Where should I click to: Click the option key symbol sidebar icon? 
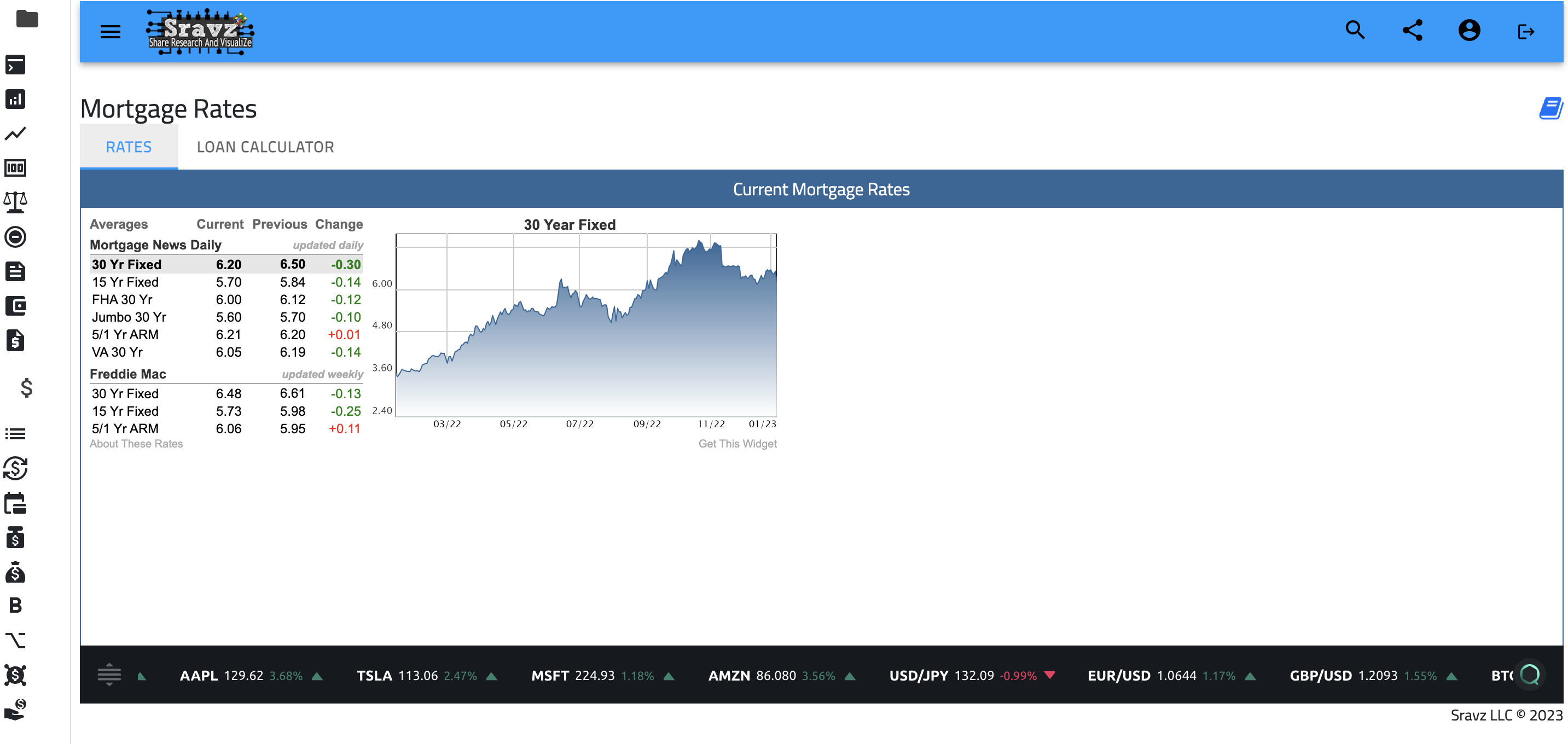pyautogui.click(x=15, y=640)
